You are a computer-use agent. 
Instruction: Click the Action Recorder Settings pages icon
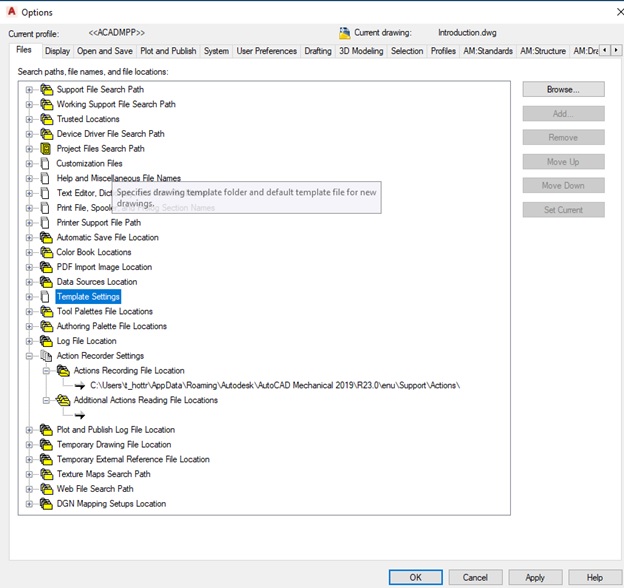click(x=46, y=356)
